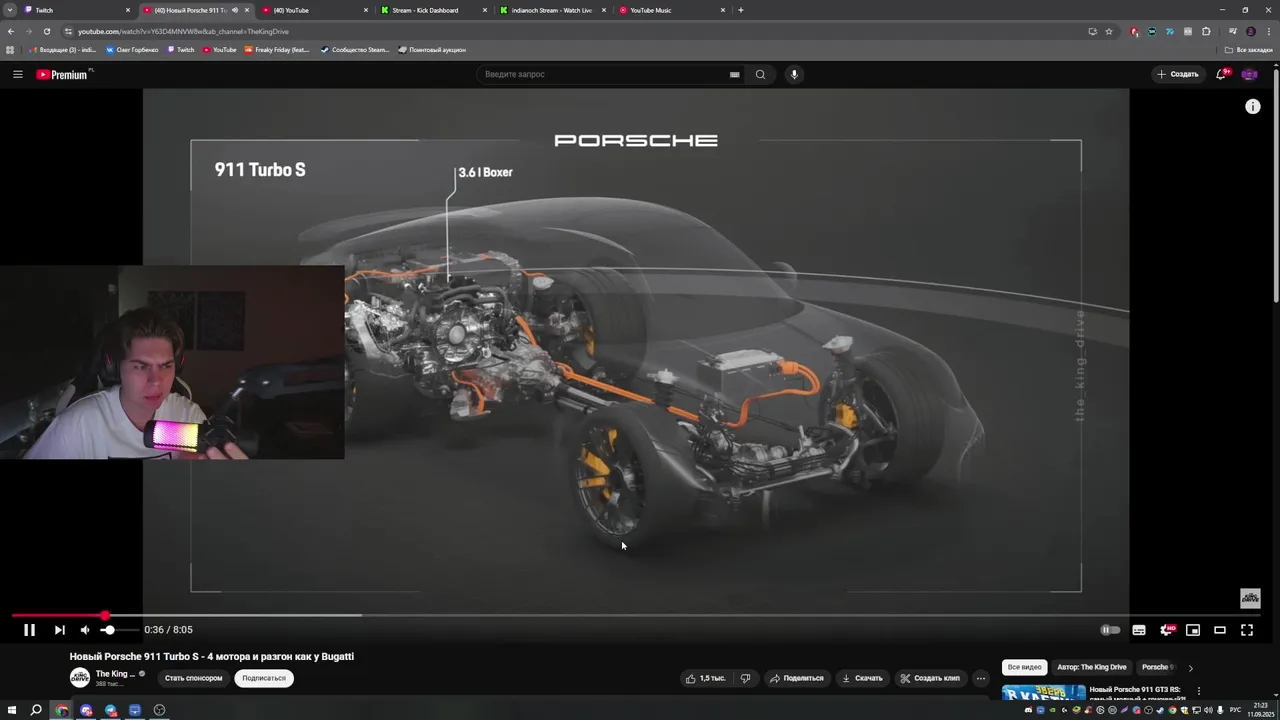Open the Extensions puzzle icon
Image resolution: width=1280 pixels, height=720 pixels.
coord(1206,31)
